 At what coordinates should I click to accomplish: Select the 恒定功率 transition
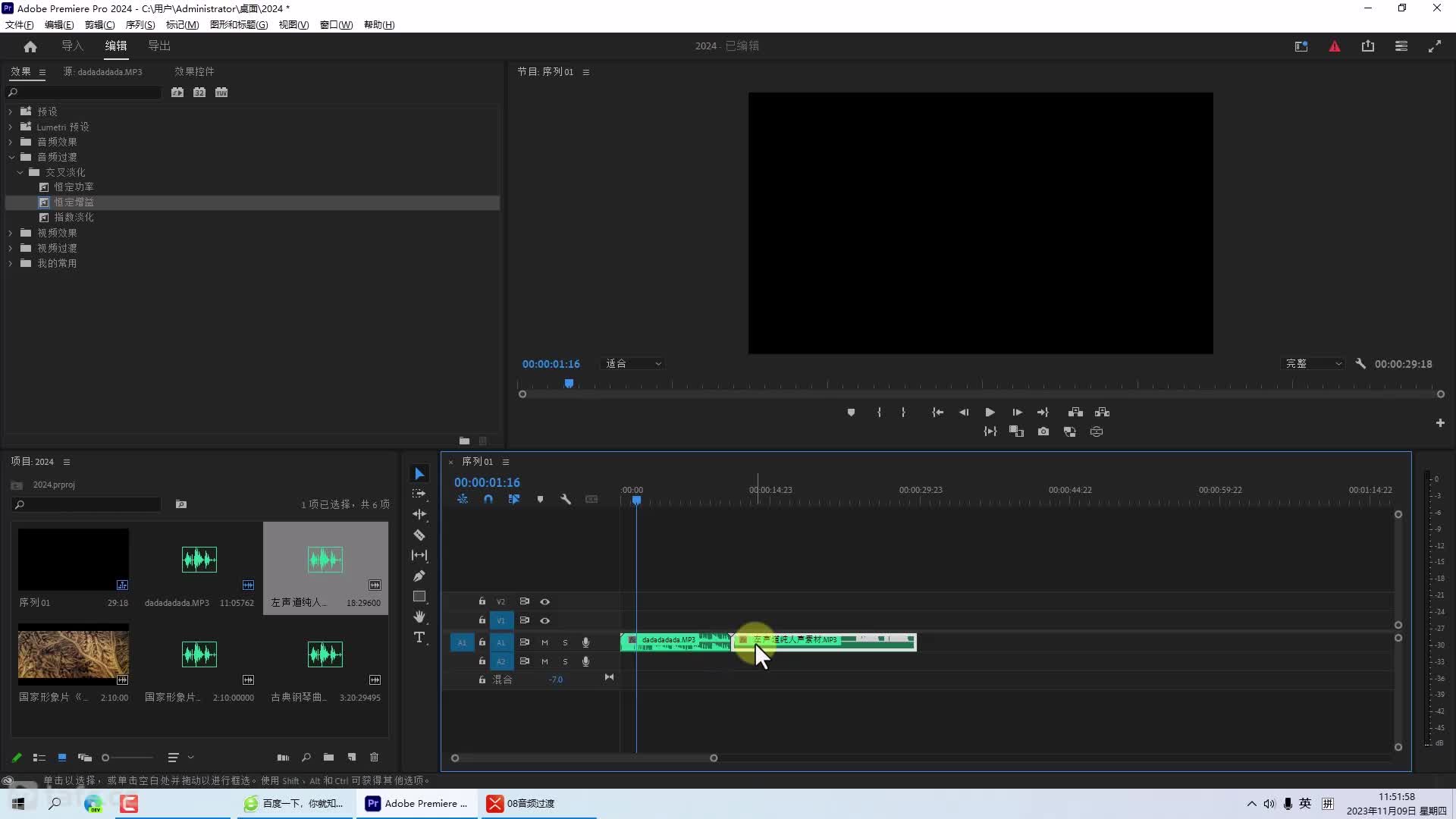tap(74, 187)
